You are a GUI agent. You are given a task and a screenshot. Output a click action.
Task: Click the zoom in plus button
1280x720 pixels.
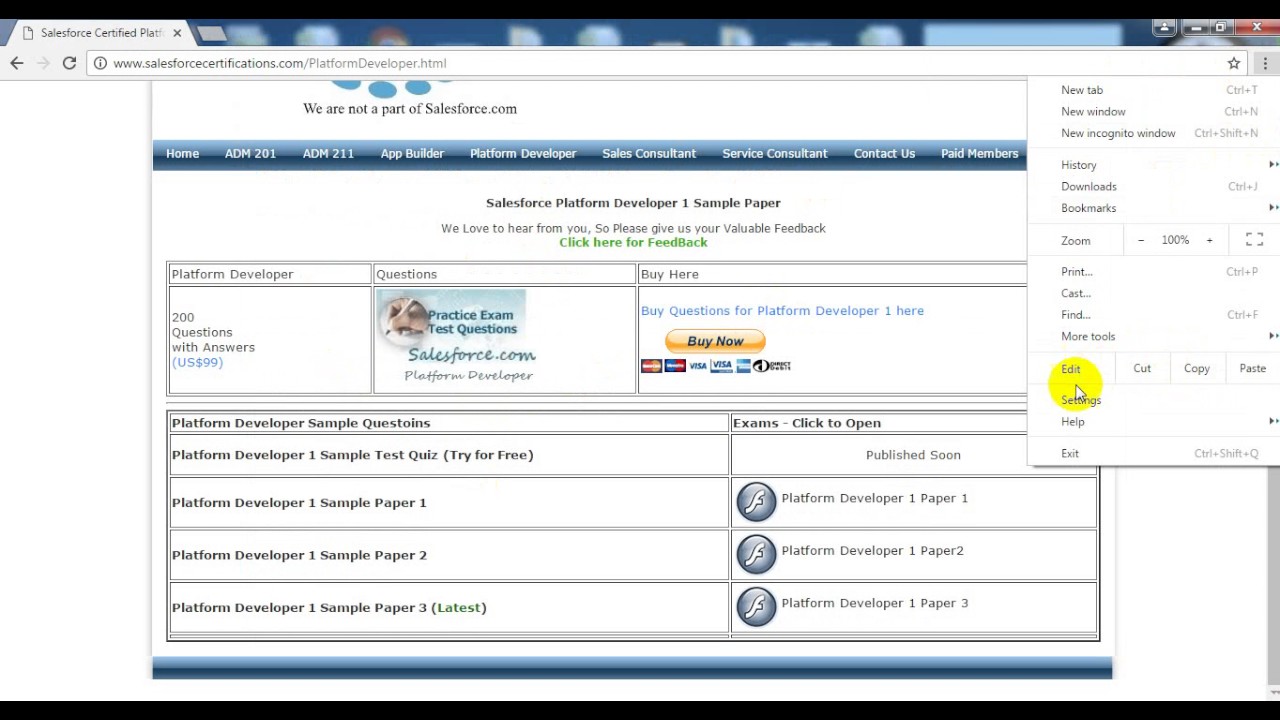click(x=1209, y=240)
